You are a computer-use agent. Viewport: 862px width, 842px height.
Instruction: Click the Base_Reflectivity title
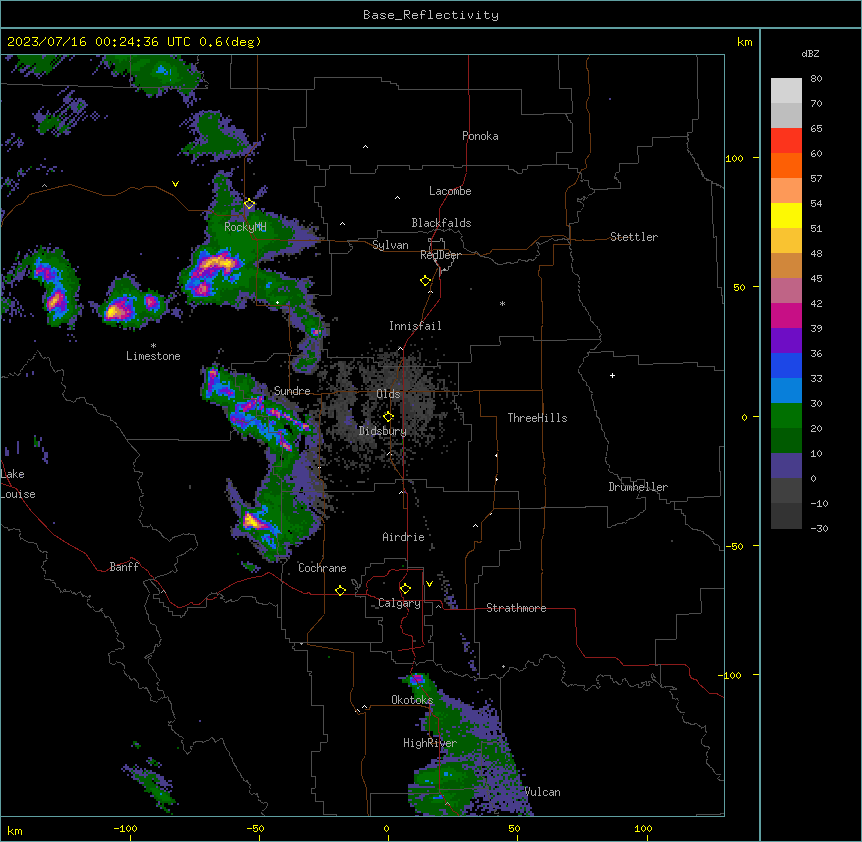[431, 15]
